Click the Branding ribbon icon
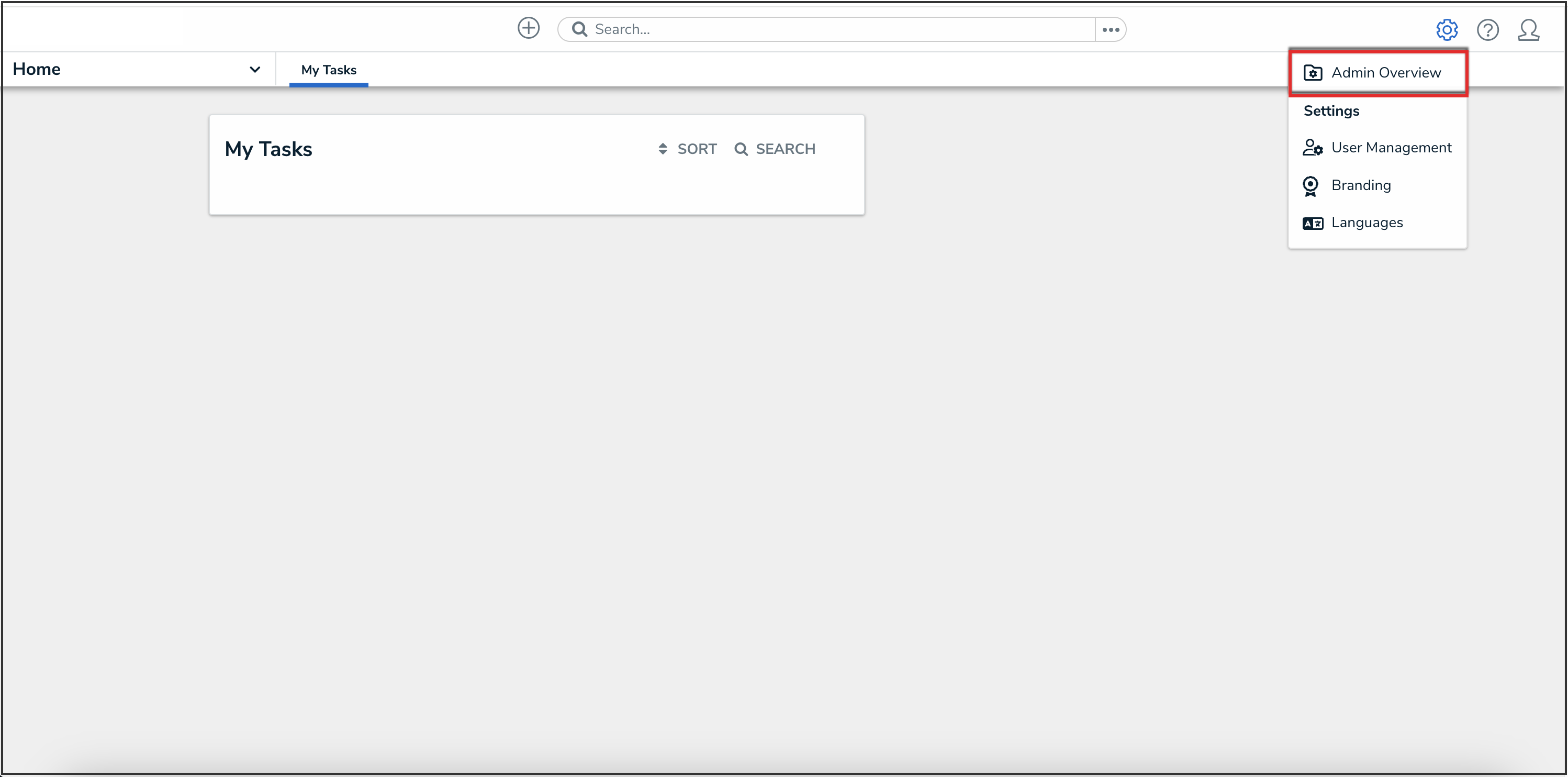Viewport: 1568px width, 777px height. click(1312, 186)
